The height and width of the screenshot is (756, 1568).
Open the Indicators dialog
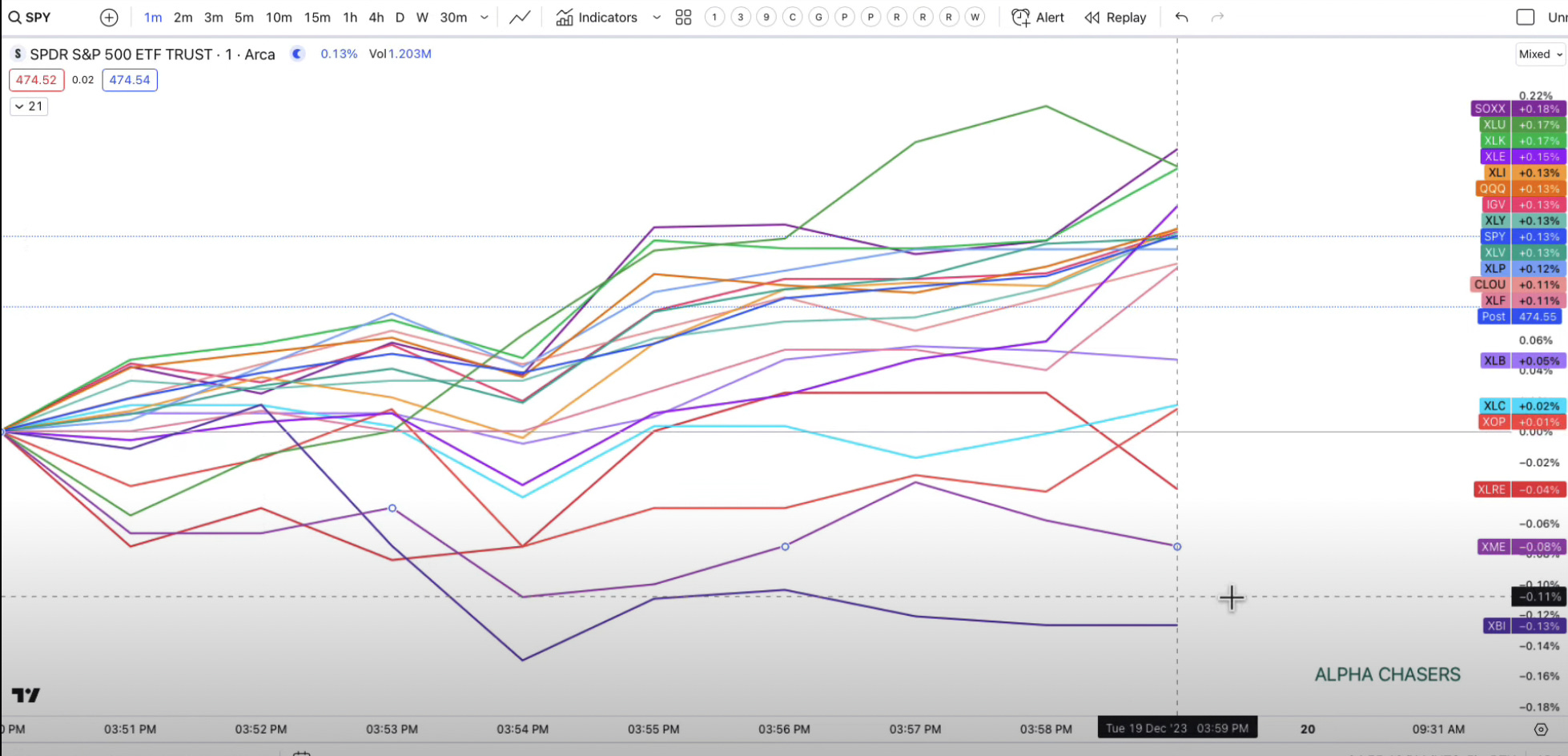[x=597, y=17]
